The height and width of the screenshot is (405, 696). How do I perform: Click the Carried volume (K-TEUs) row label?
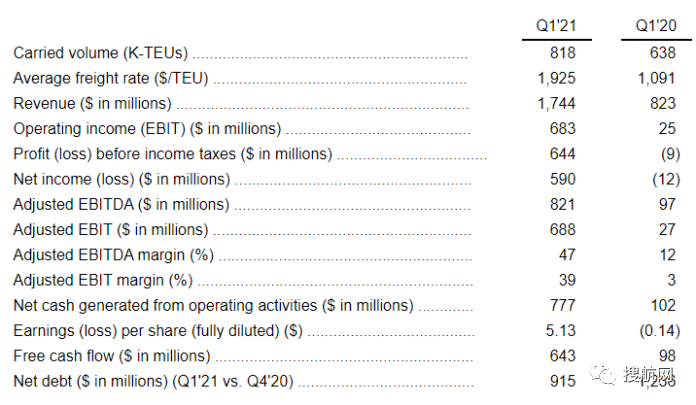pos(101,52)
